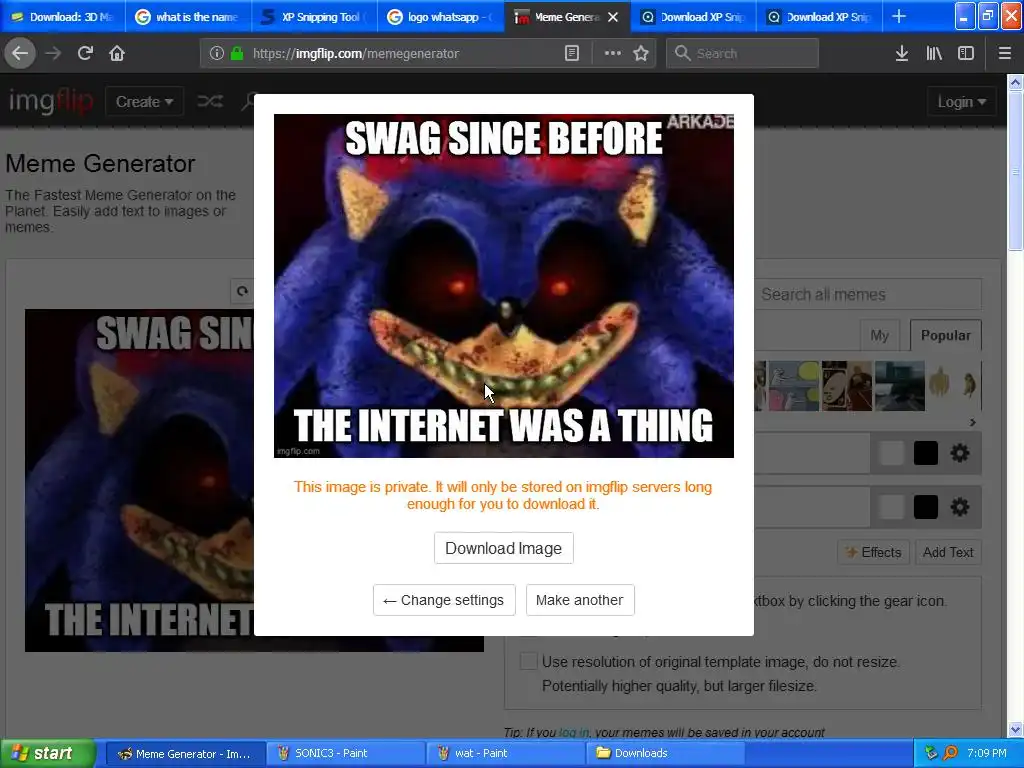Open page actions three-dots menu
Screen dimensions: 1024x768
613,54
